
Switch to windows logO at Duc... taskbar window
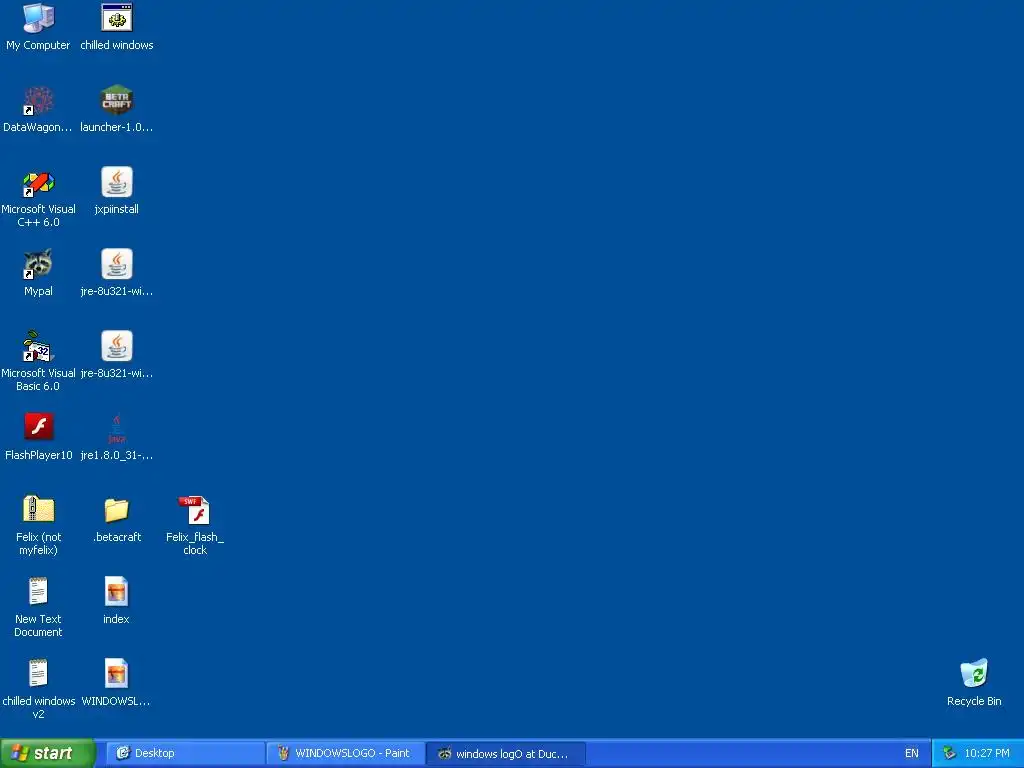pos(506,753)
